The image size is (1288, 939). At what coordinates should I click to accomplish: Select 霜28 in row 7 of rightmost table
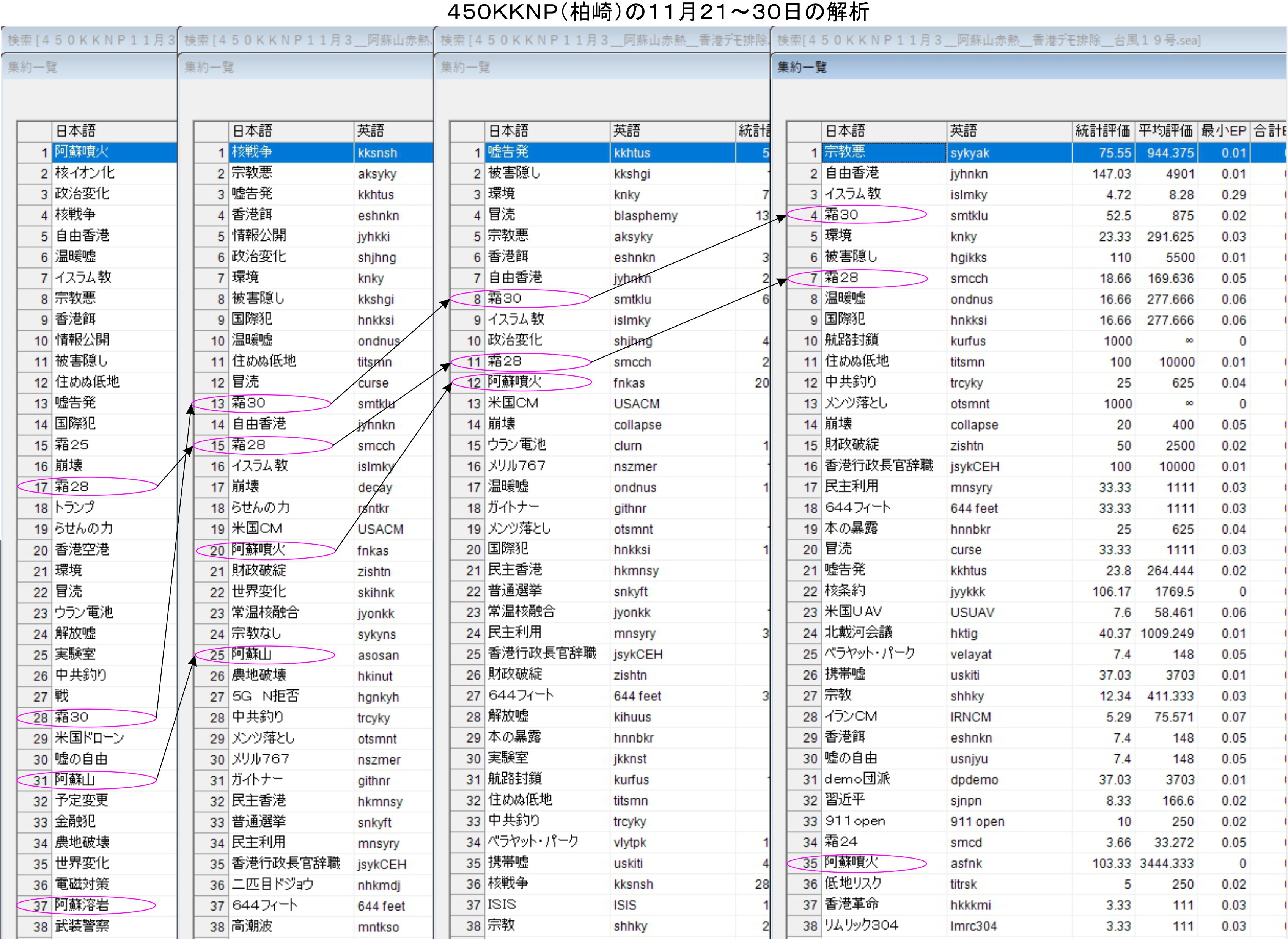point(841,278)
